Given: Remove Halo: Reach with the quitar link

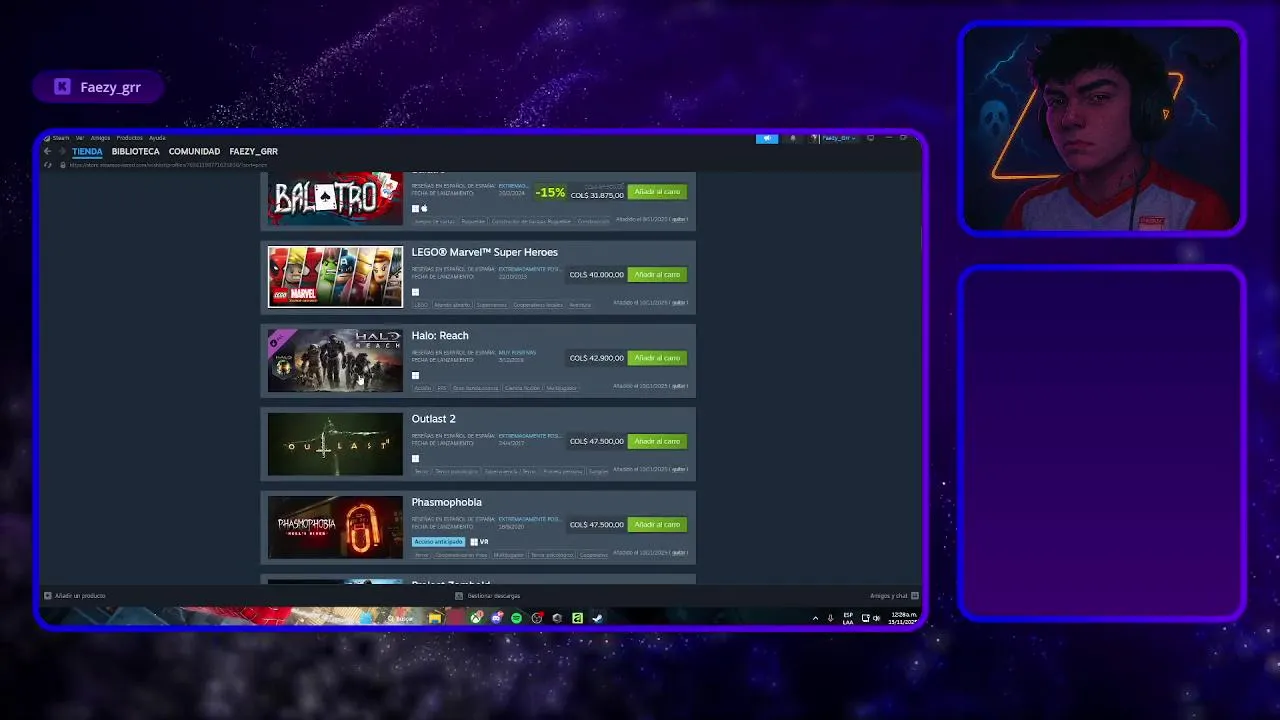Looking at the screenshot, I should (x=679, y=386).
